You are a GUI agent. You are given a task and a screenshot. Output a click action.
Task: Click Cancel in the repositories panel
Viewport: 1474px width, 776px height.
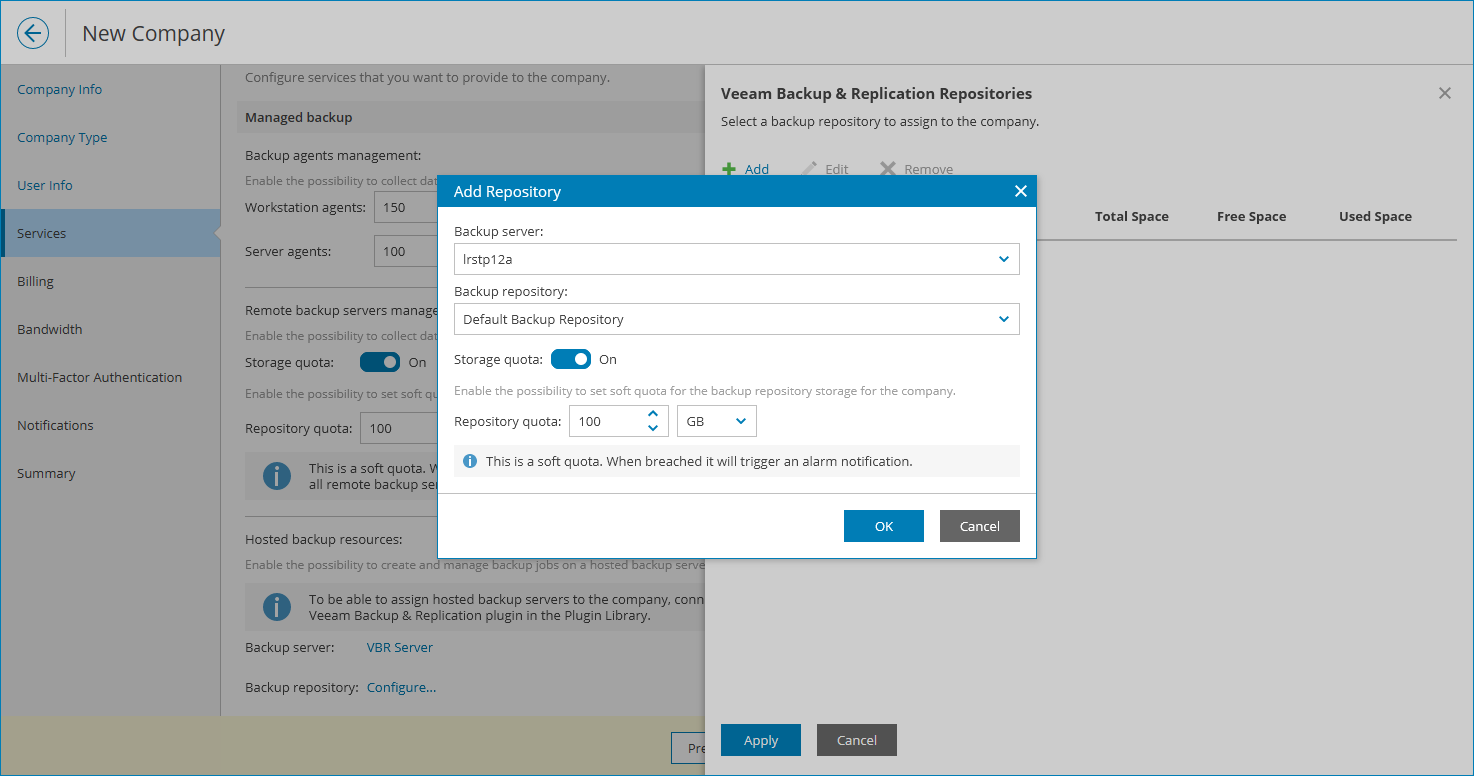click(857, 740)
